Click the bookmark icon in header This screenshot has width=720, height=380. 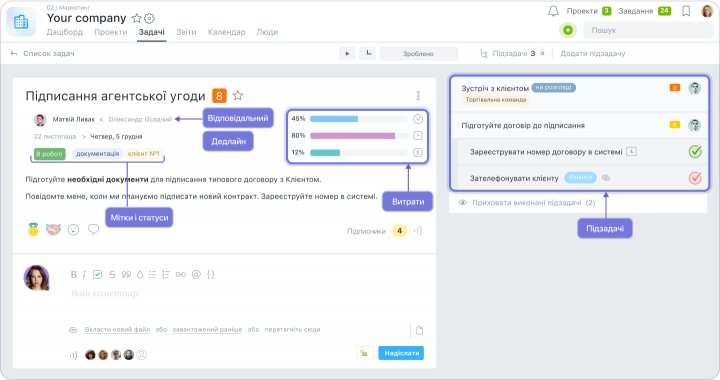point(686,11)
